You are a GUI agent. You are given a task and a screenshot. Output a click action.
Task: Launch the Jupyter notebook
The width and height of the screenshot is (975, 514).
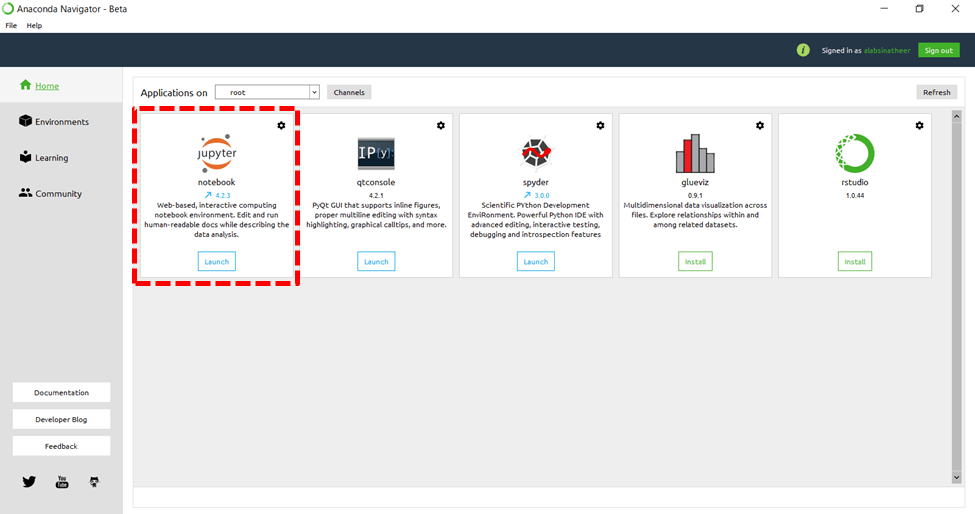point(216,262)
